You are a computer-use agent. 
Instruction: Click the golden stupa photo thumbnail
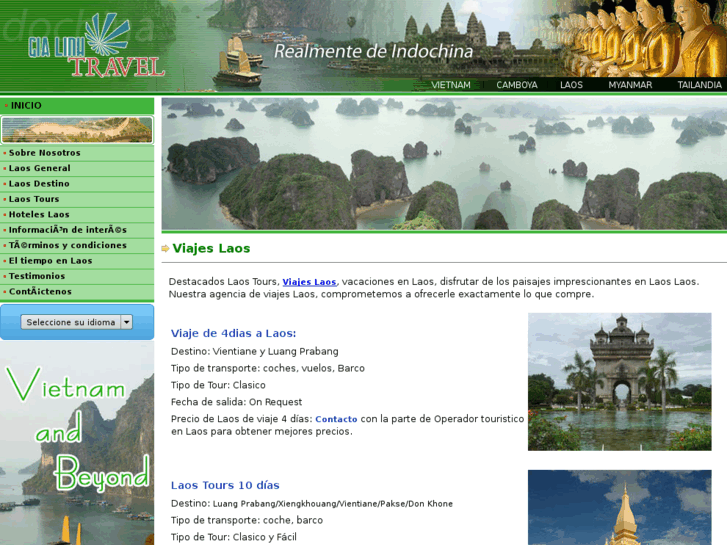pos(619,507)
